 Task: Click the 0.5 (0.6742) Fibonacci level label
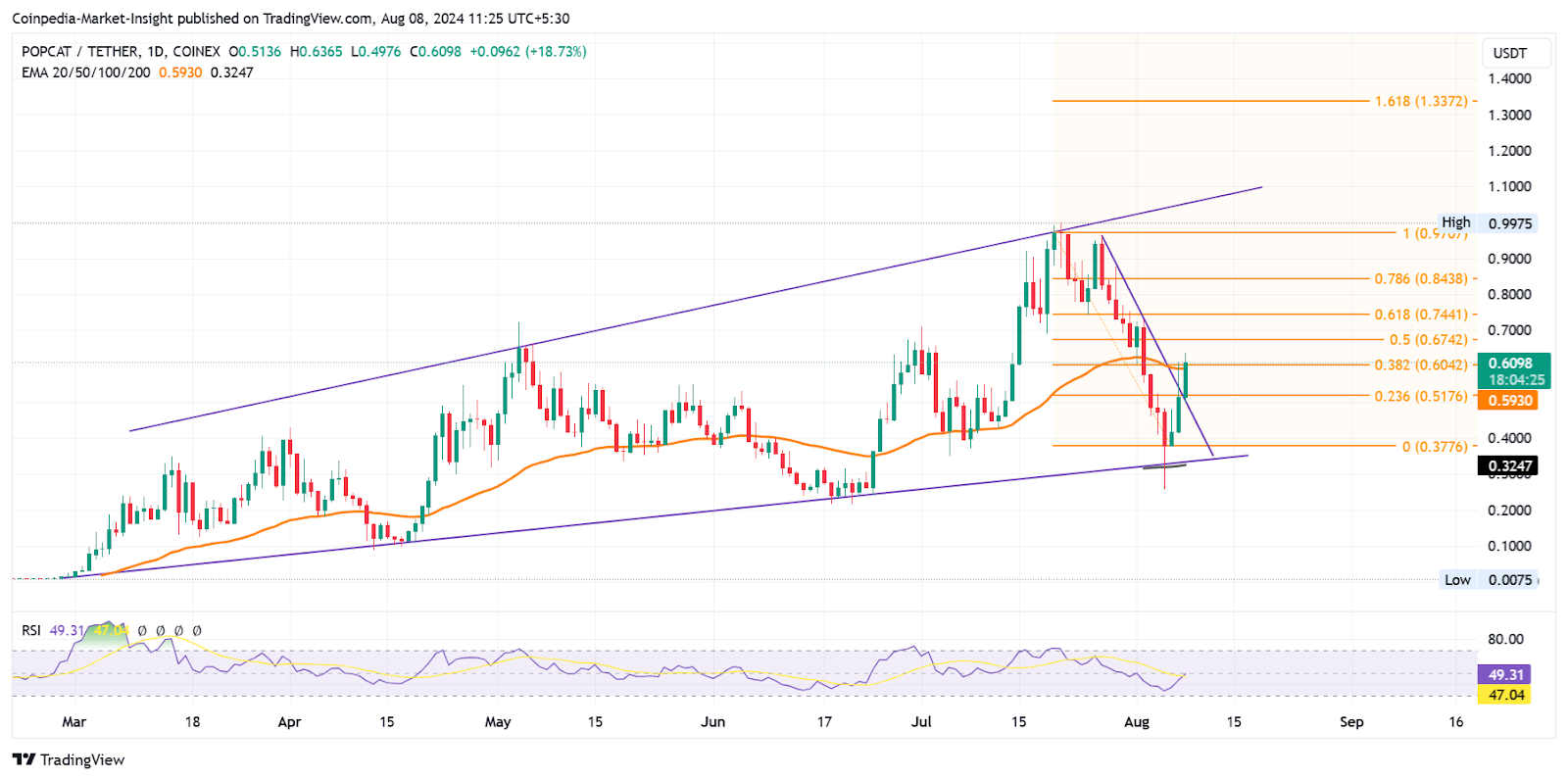click(1429, 340)
